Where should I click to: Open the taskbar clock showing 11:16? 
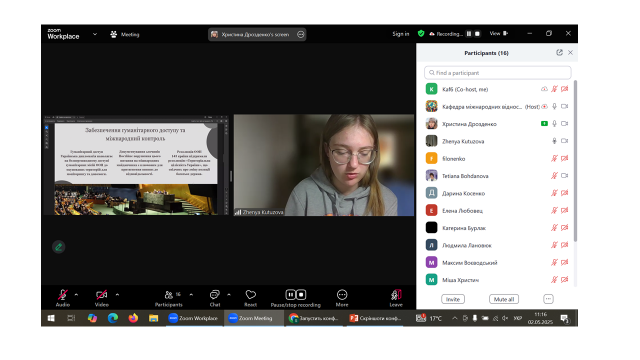click(x=540, y=318)
